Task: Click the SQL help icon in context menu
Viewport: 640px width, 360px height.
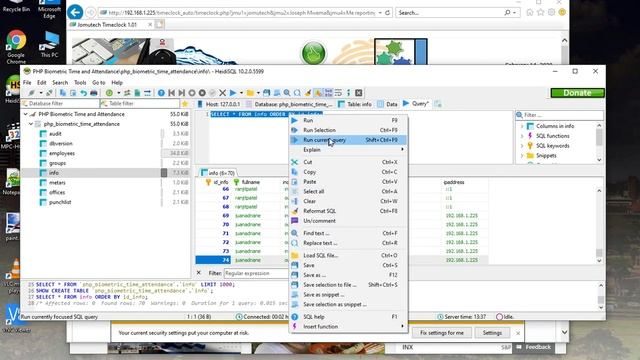Action: coord(295,317)
